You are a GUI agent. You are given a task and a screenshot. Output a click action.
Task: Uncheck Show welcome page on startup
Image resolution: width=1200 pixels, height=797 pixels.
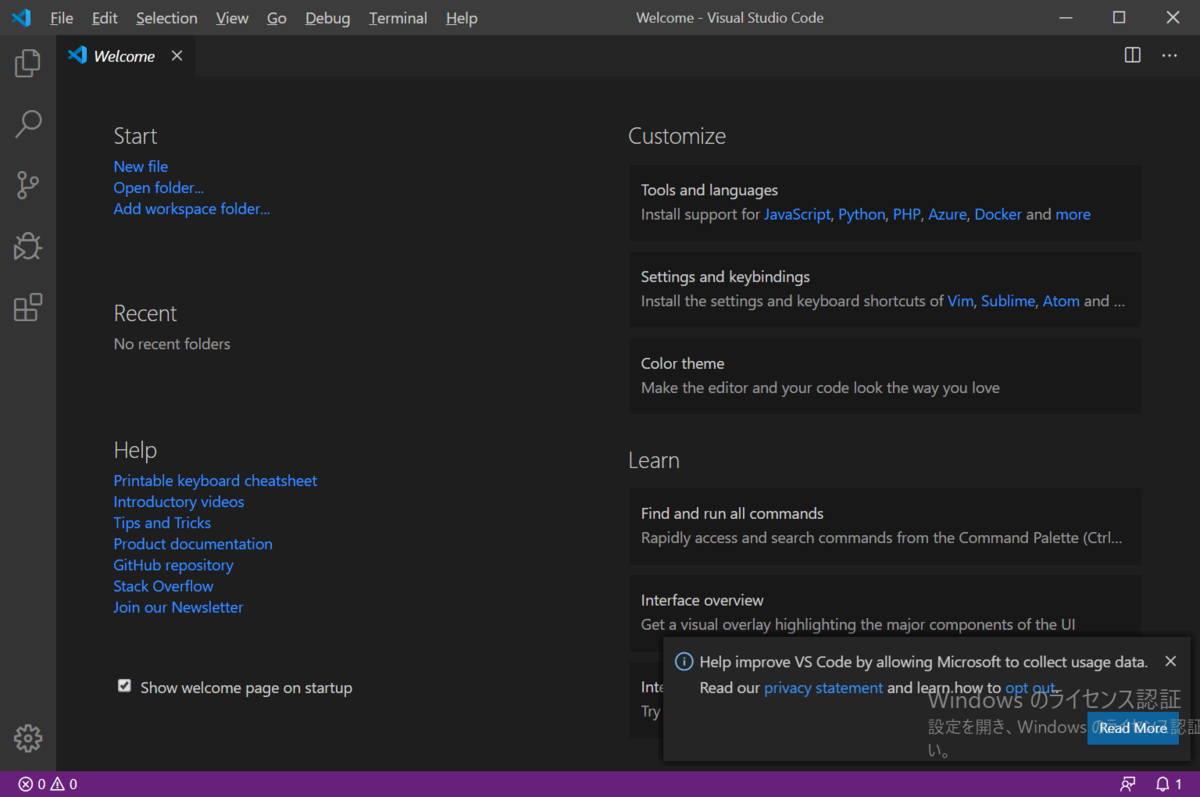(x=124, y=686)
